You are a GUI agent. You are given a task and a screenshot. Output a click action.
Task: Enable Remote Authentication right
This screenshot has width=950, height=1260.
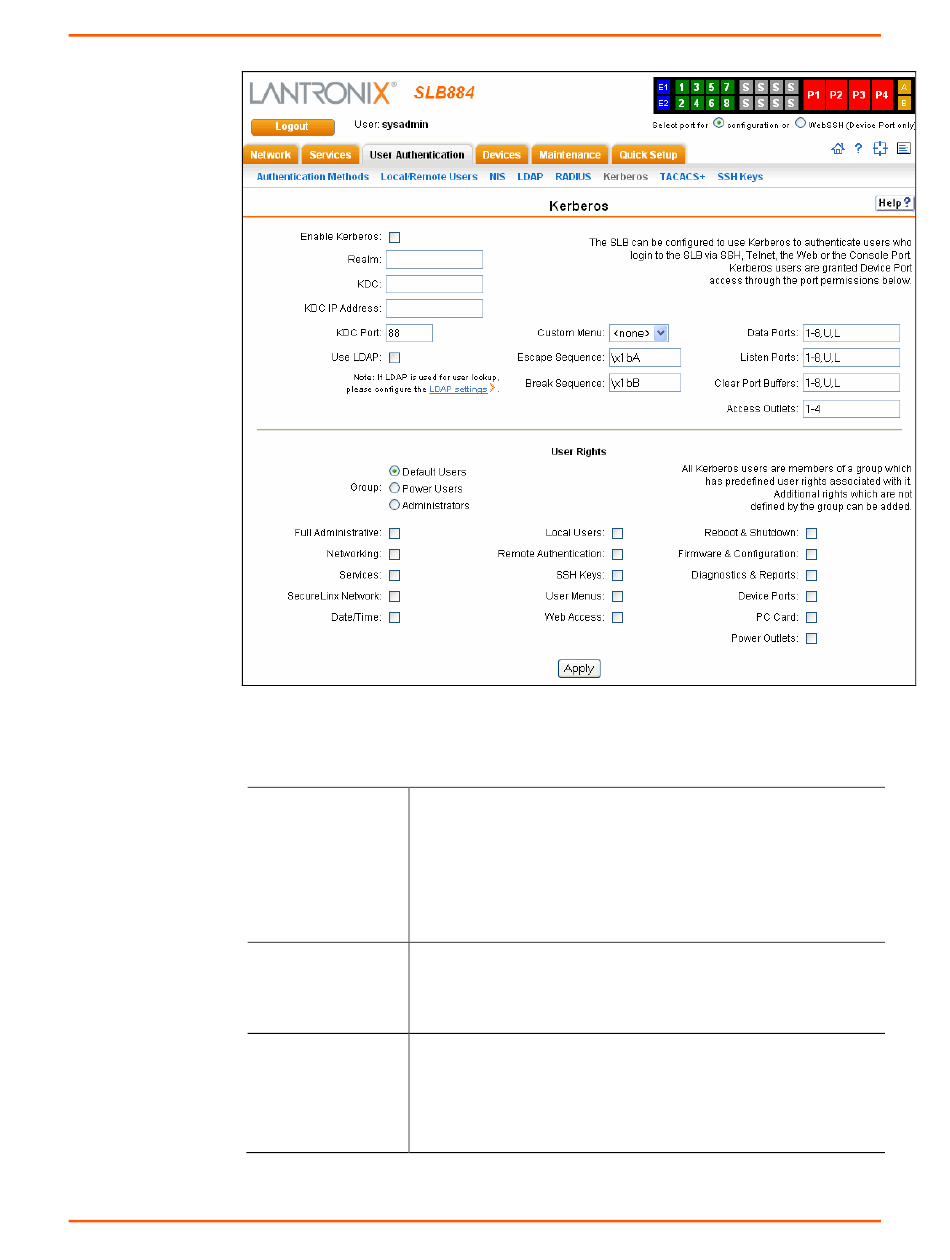coord(618,554)
